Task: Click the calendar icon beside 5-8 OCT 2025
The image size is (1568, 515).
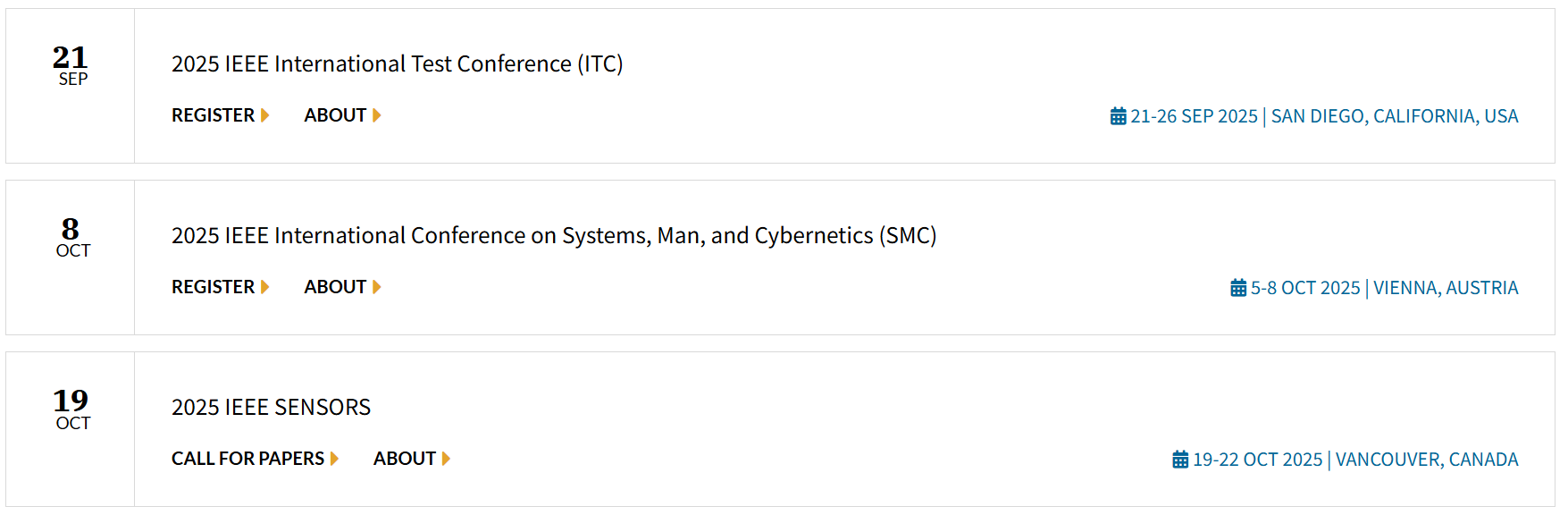Action: point(1238,288)
